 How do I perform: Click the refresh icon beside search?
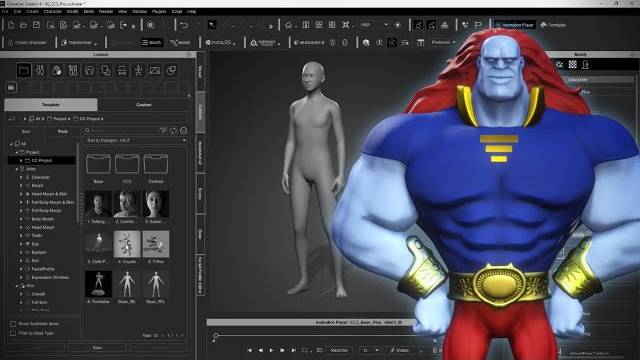pyautogui.click(x=173, y=131)
